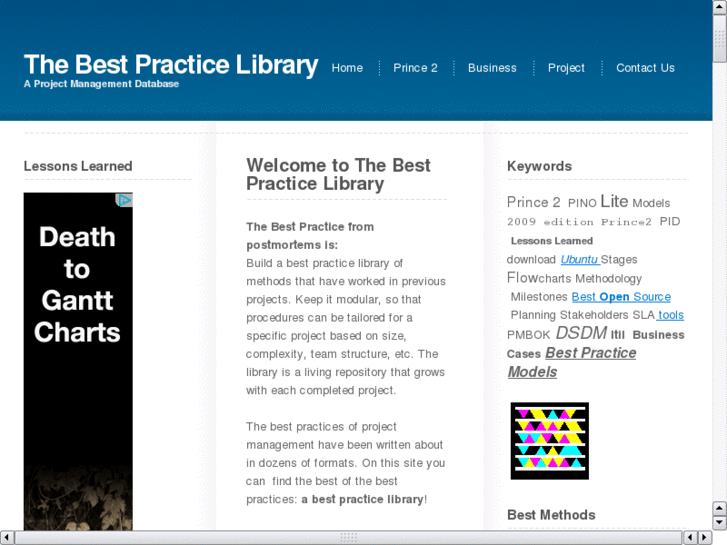Go to the Prince 2 menu page
Screen dimensions: 727x545
pos(415,68)
